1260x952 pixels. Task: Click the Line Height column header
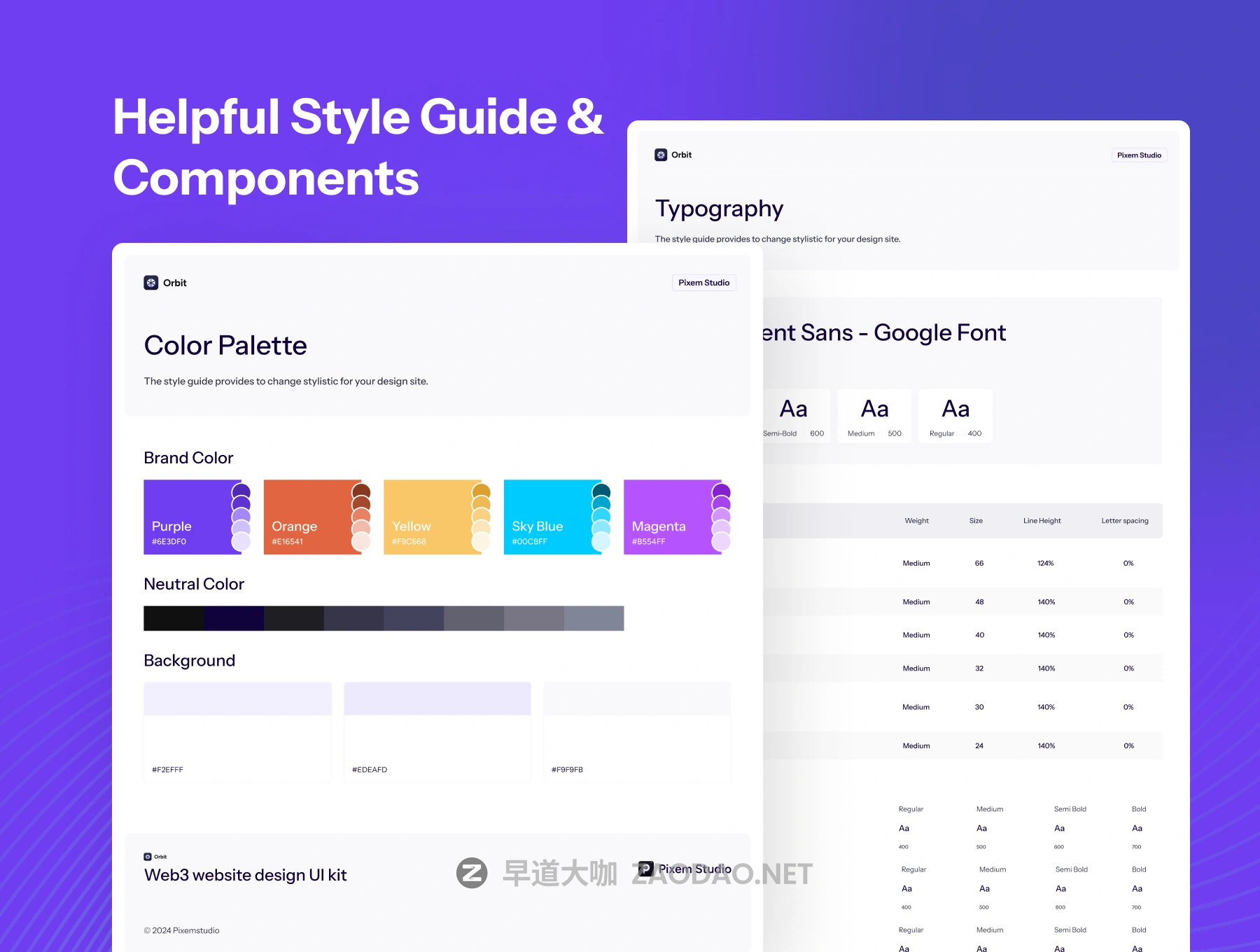tap(1042, 521)
